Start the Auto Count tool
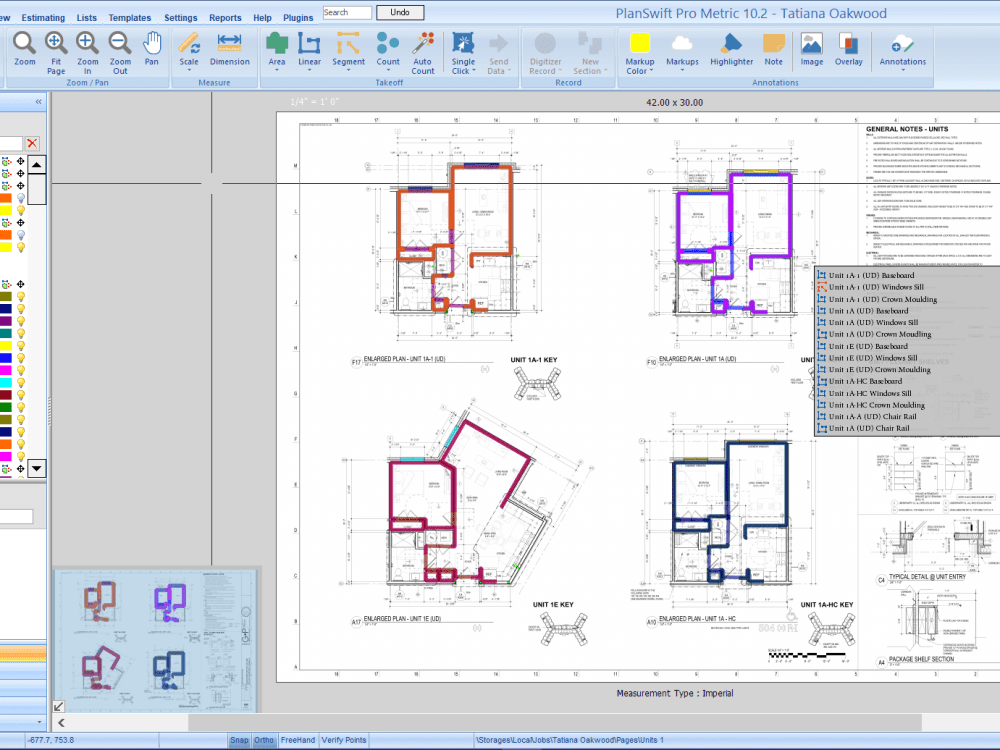 pos(422,53)
